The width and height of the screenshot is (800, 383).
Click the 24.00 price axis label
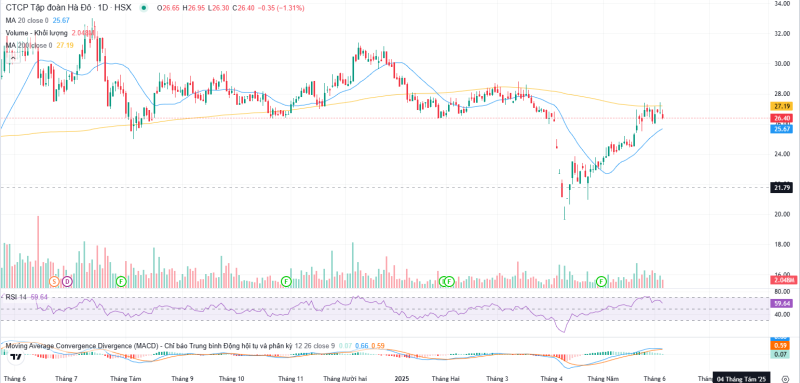point(782,154)
